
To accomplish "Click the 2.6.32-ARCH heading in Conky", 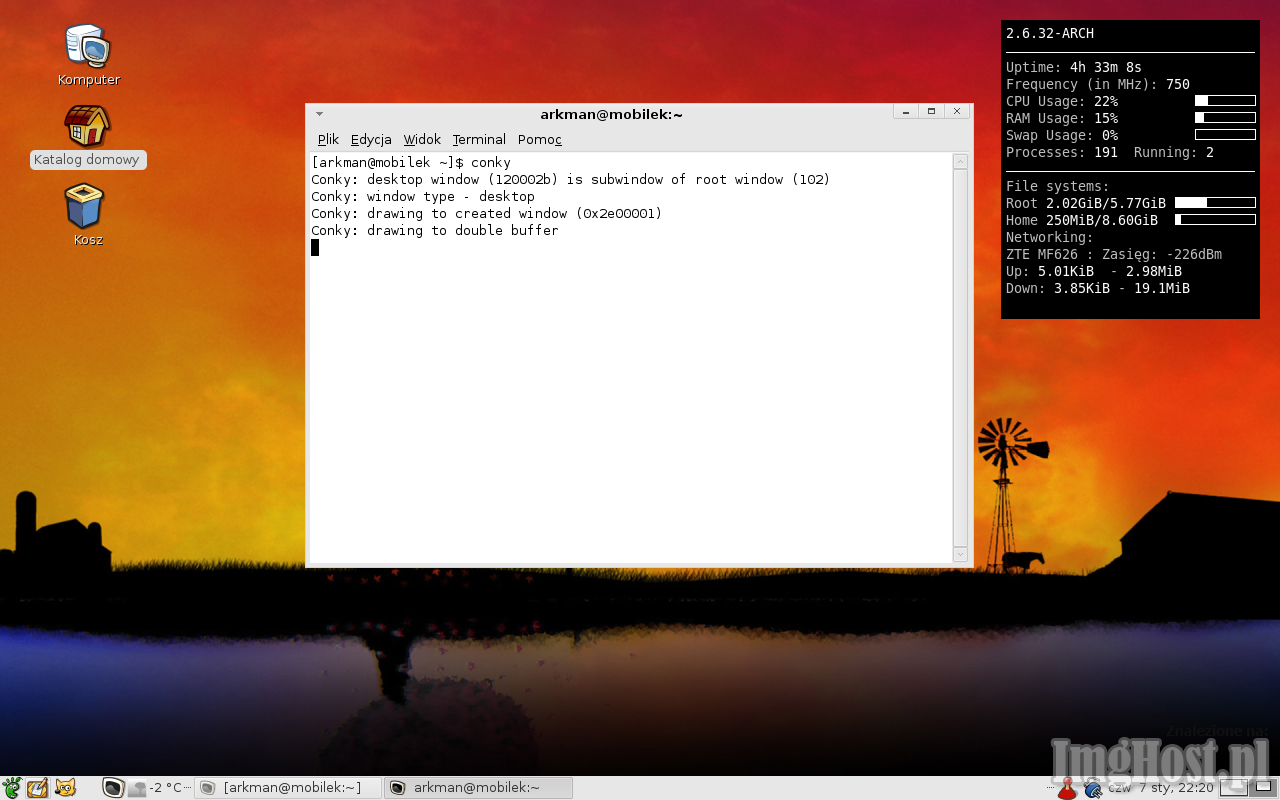I will point(1050,34).
